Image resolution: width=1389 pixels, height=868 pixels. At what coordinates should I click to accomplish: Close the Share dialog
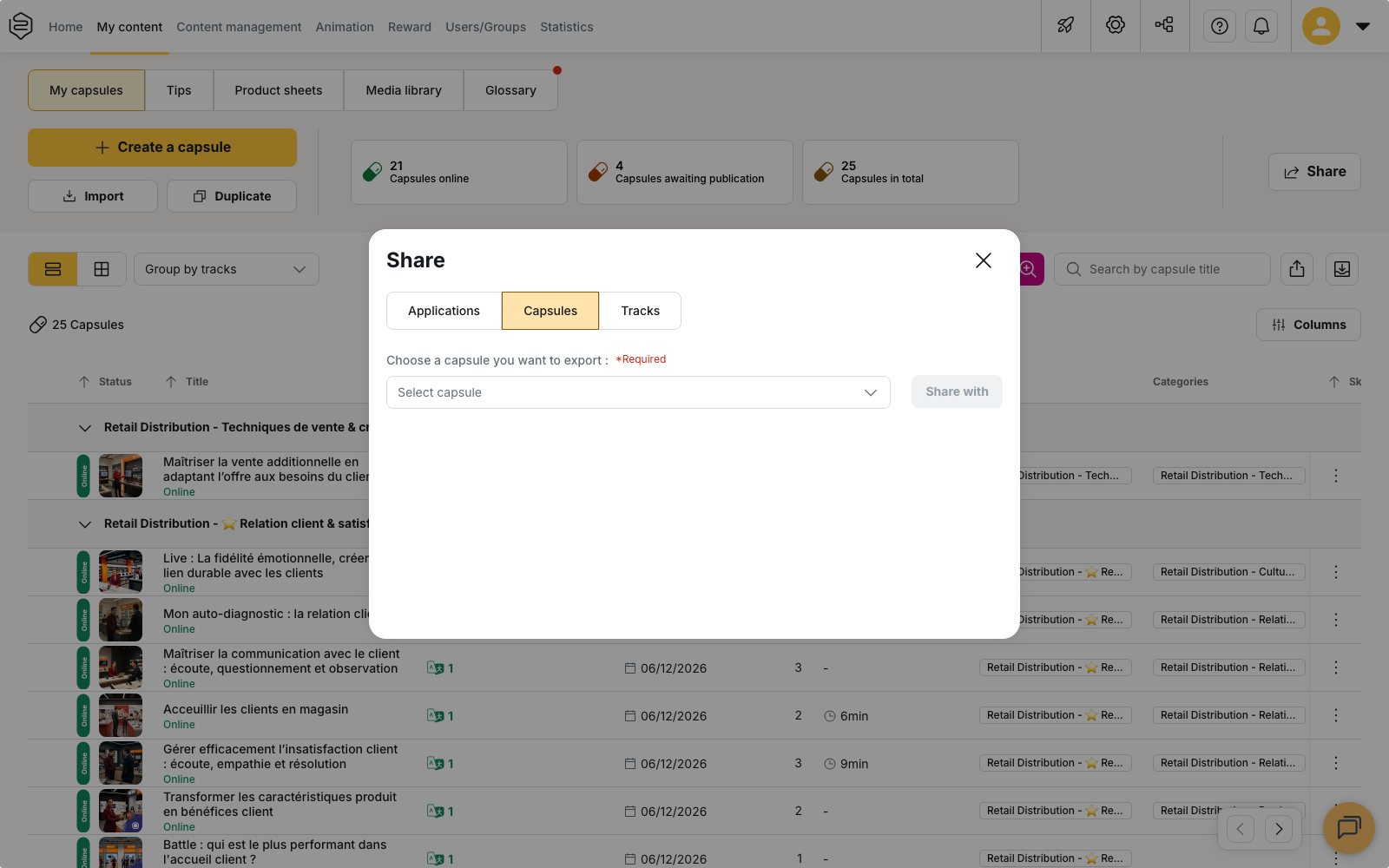pyautogui.click(x=984, y=260)
